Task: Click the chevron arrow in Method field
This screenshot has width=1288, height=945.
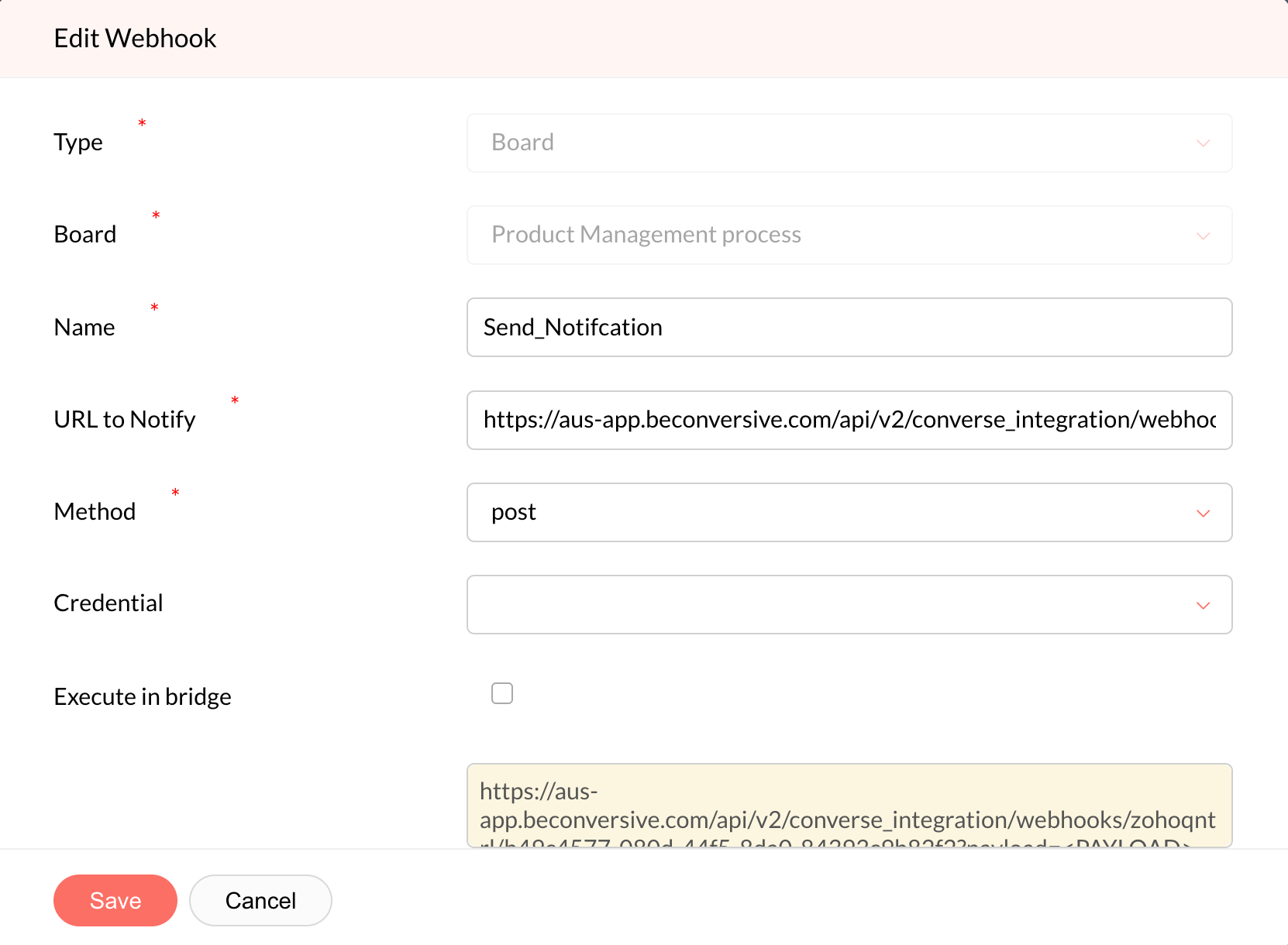Action: pyautogui.click(x=1203, y=514)
